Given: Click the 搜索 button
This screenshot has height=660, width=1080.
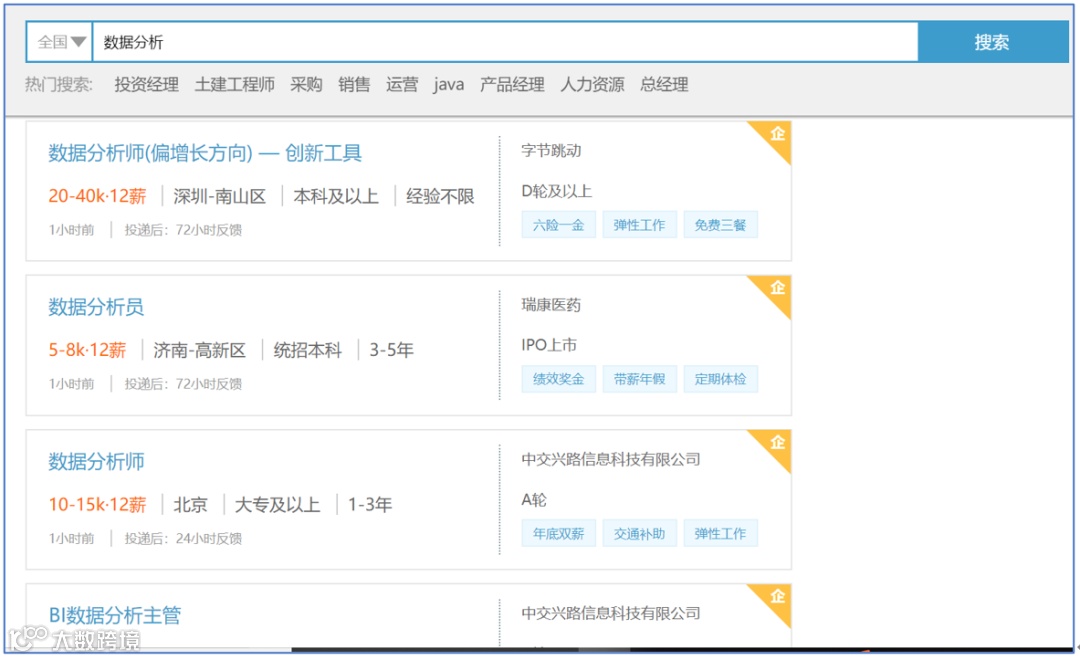Looking at the screenshot, I should tap(993, 42).
